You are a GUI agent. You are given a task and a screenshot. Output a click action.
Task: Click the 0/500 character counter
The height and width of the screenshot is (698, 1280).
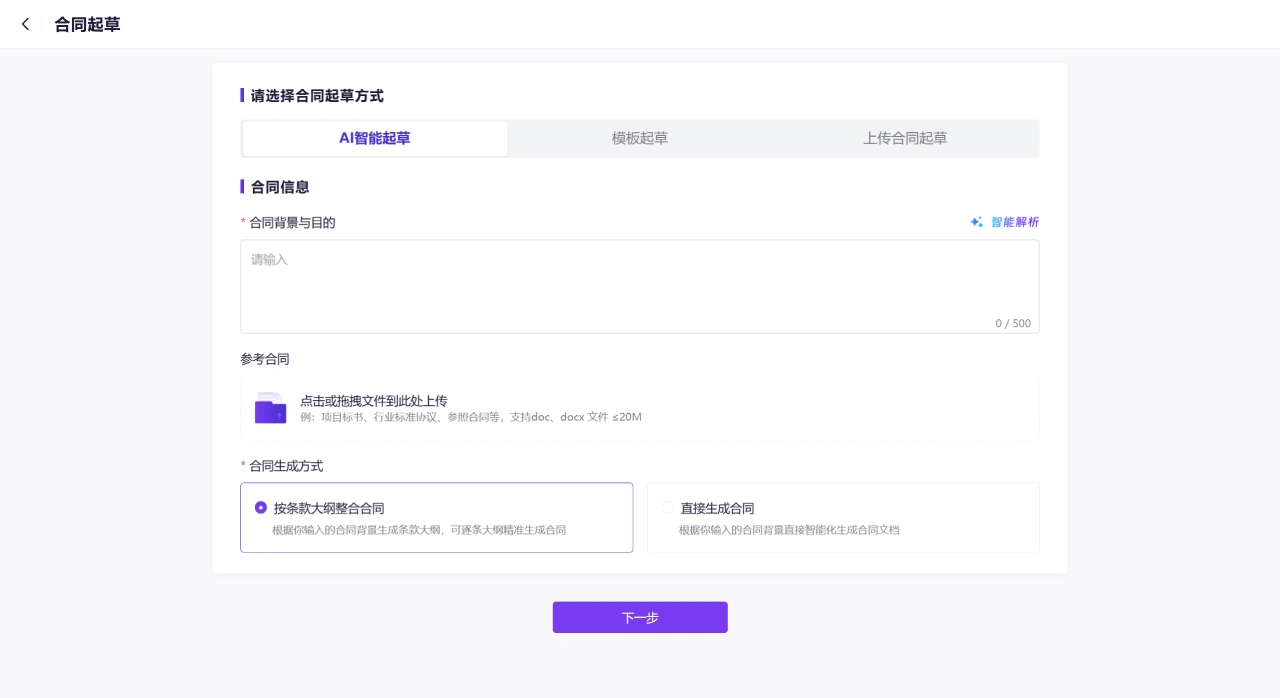click(1011, 323)
